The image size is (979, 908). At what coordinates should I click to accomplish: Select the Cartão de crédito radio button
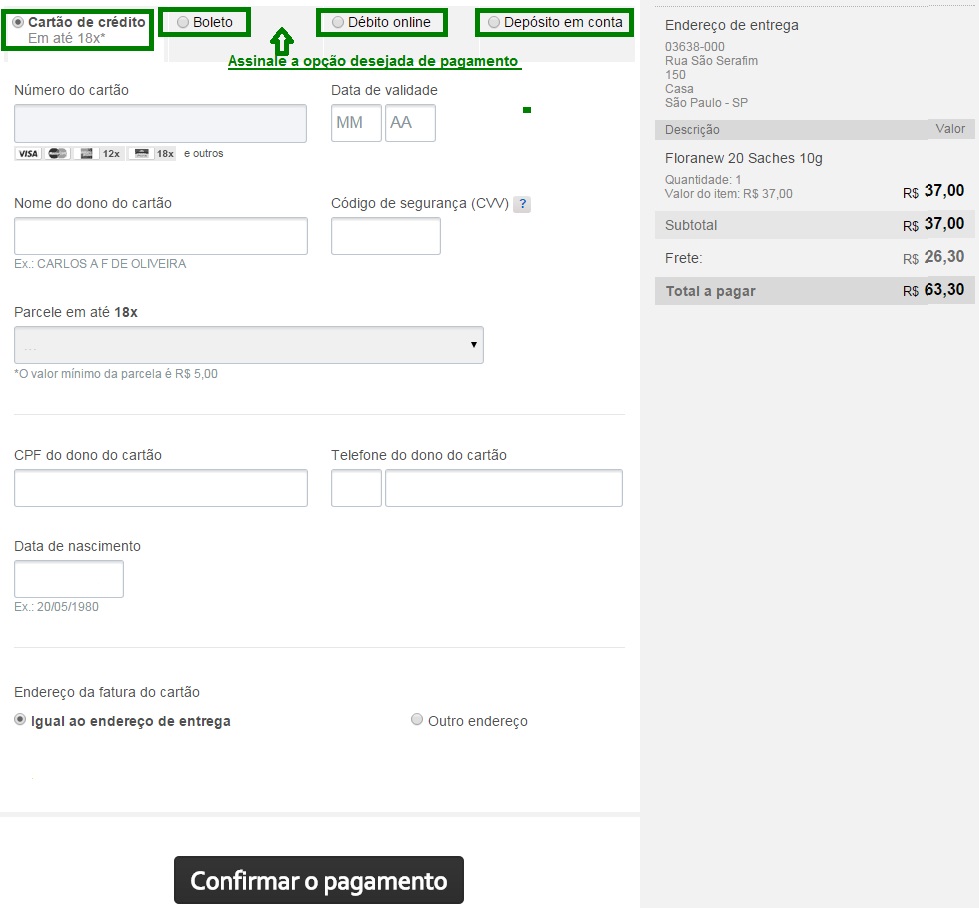click(x=18, y=22)
